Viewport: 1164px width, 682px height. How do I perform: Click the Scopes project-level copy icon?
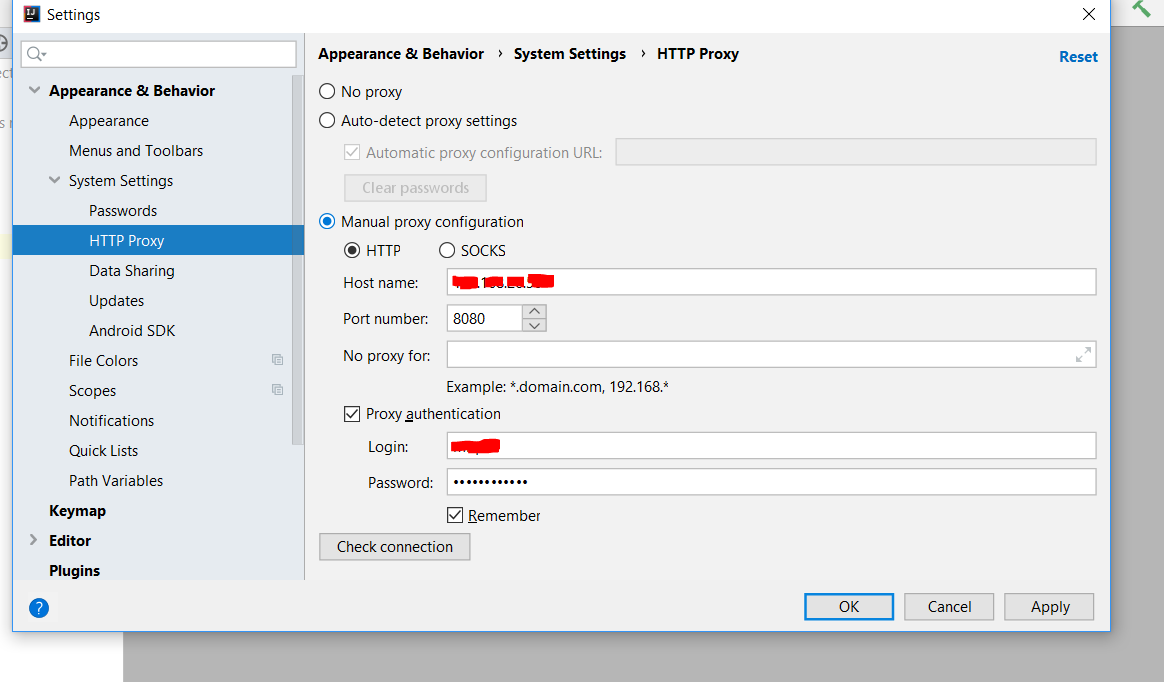click(278, 390)
